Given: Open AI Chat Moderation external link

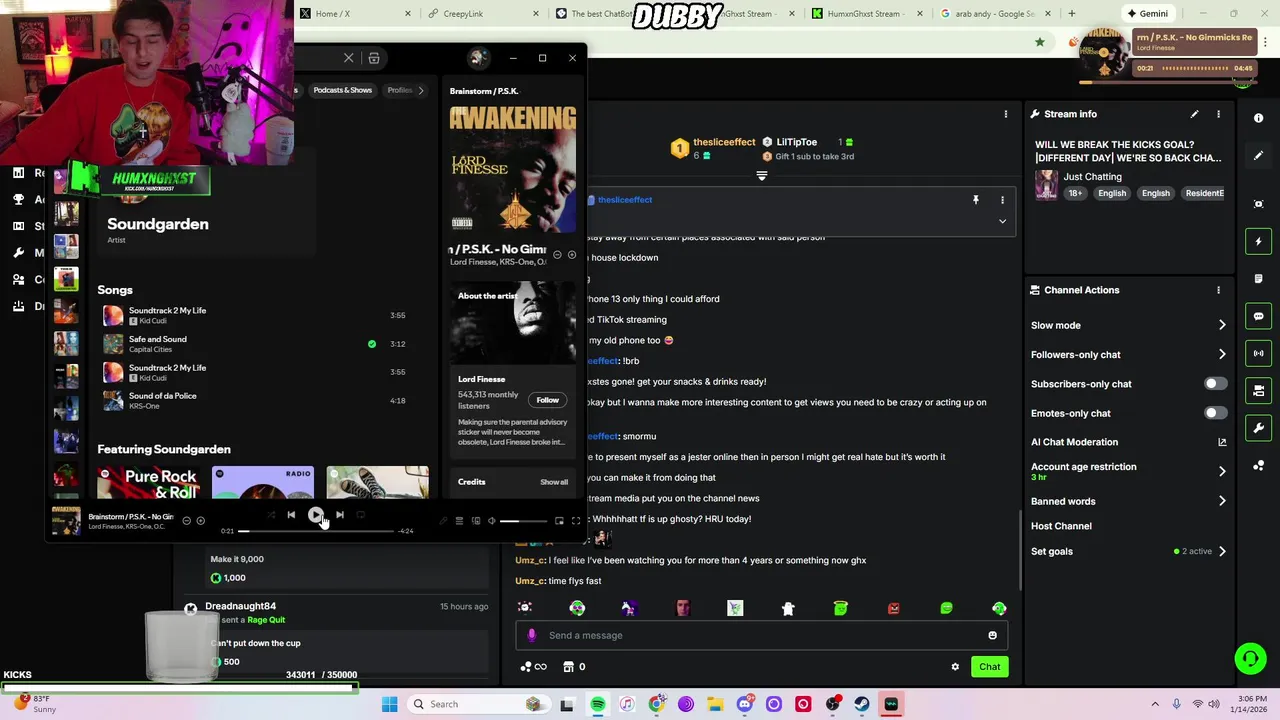Looking at the screenshot, I should click(x=1222, y=442).
